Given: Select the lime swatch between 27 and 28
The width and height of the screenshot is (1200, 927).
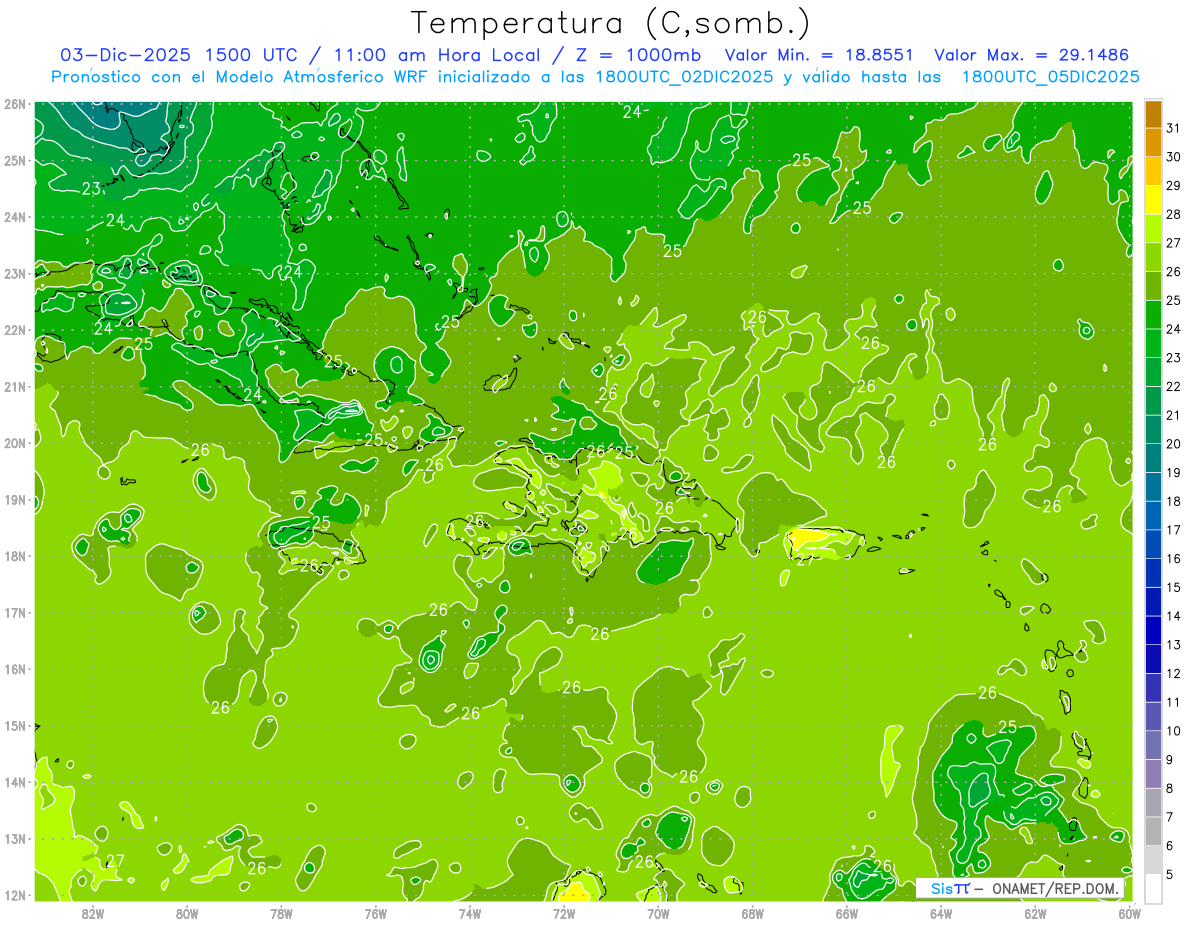Looking at the screenshot, I should (1154, 229).
